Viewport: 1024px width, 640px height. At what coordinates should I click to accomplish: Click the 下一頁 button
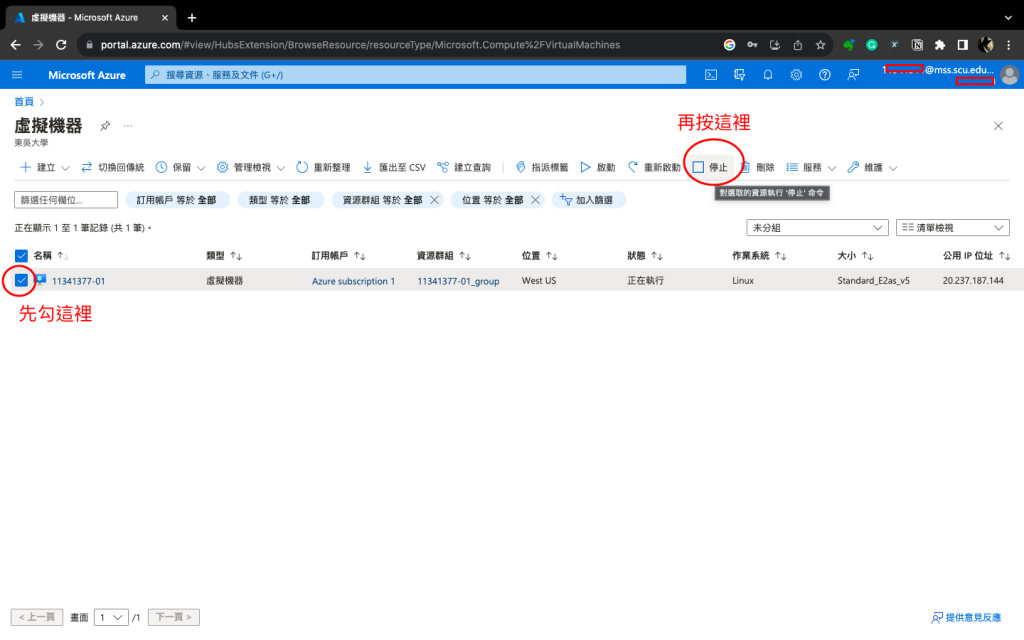[174, 617]
